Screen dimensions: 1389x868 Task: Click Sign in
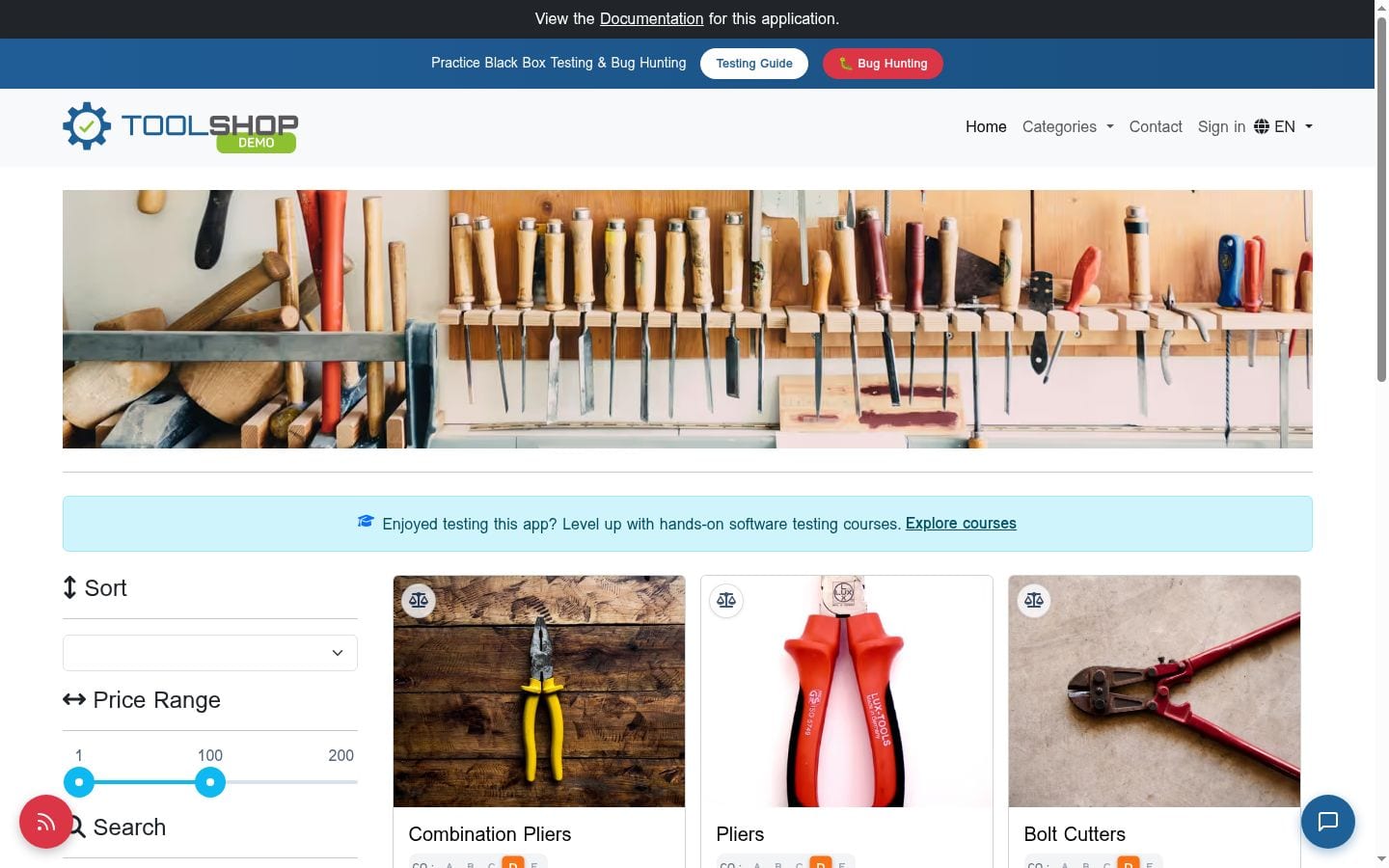coord(1221,126)
